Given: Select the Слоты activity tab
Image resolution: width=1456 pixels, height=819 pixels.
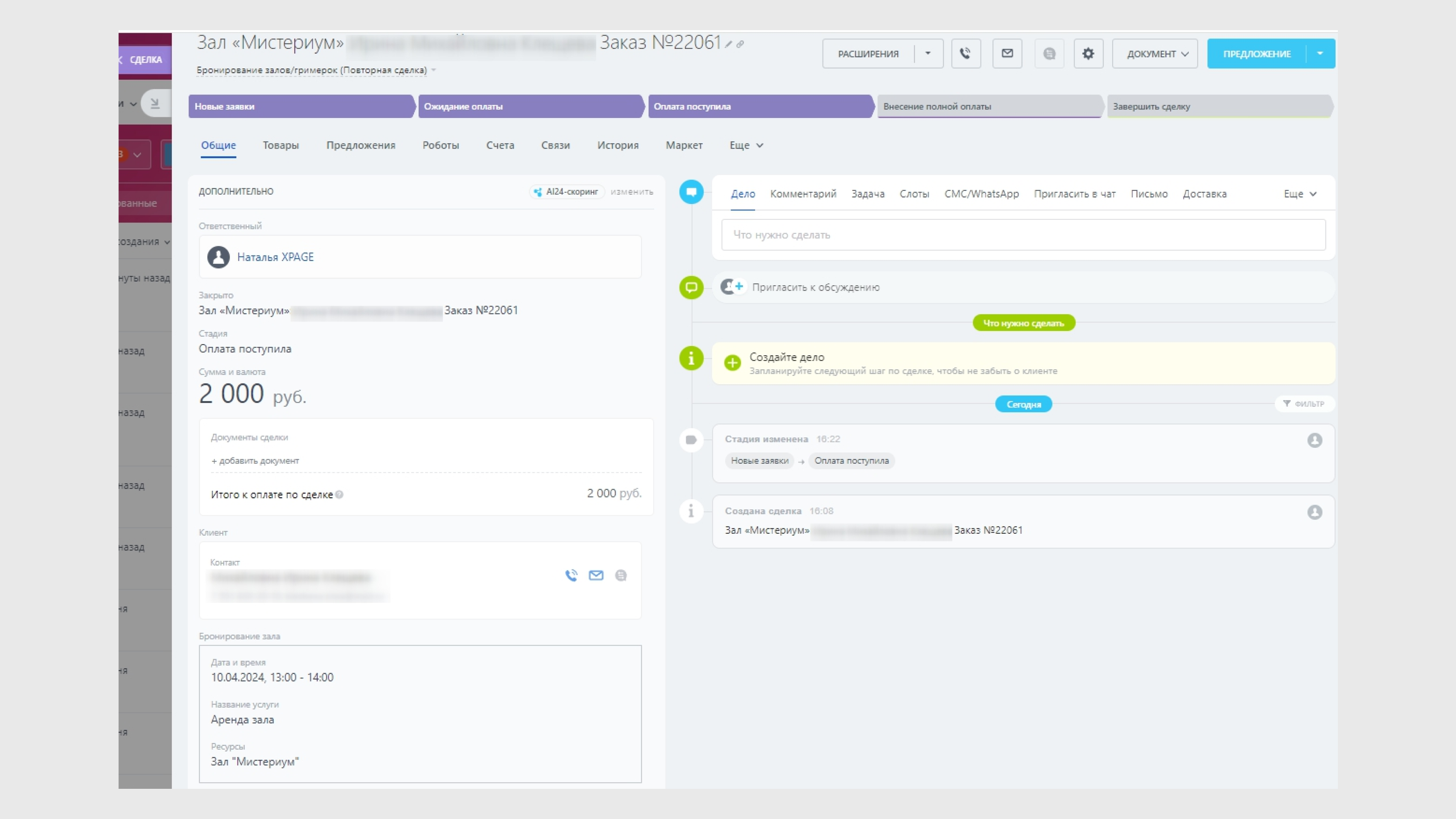Looking at the screenshot, I should click(x=914, y=194).
